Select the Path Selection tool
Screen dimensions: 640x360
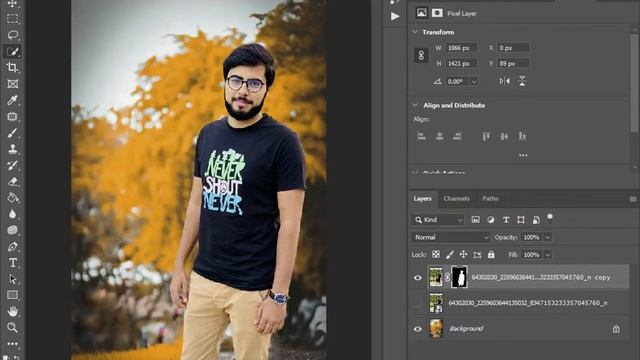(13, 279)
